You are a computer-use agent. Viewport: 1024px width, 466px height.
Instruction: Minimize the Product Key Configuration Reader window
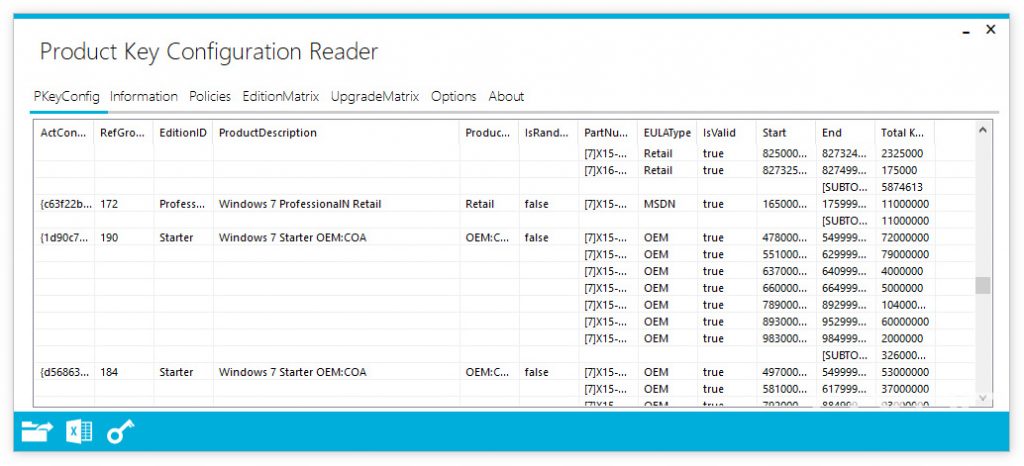(967, 31)
